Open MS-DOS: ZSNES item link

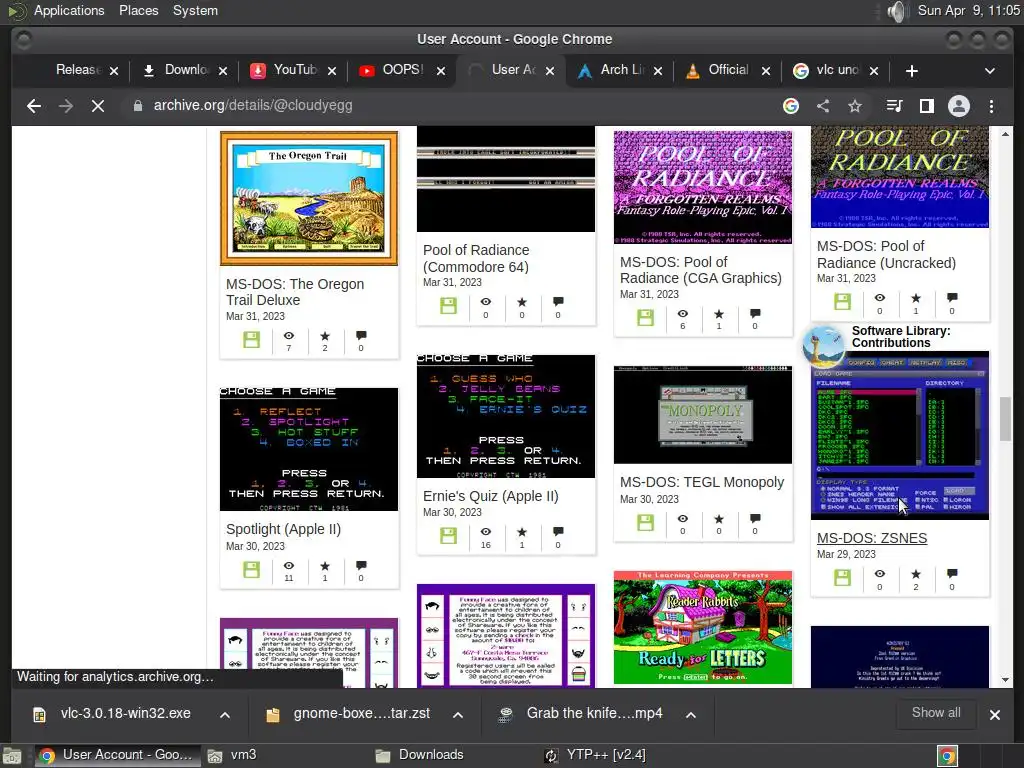tap(872, 538)
